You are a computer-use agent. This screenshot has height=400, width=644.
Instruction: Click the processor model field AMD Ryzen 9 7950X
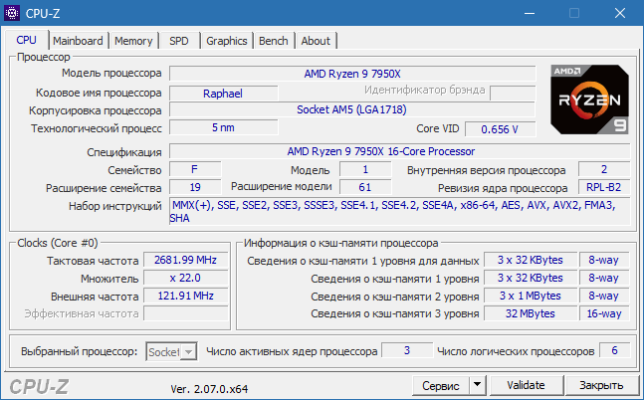[x=352, y=74]
